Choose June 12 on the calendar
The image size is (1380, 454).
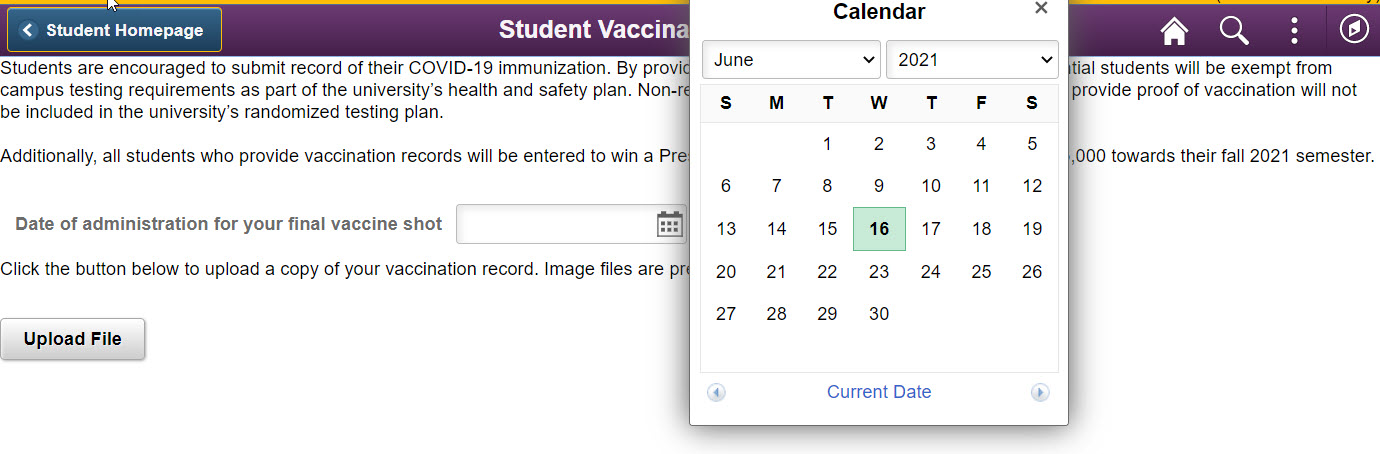(1032, 186)
